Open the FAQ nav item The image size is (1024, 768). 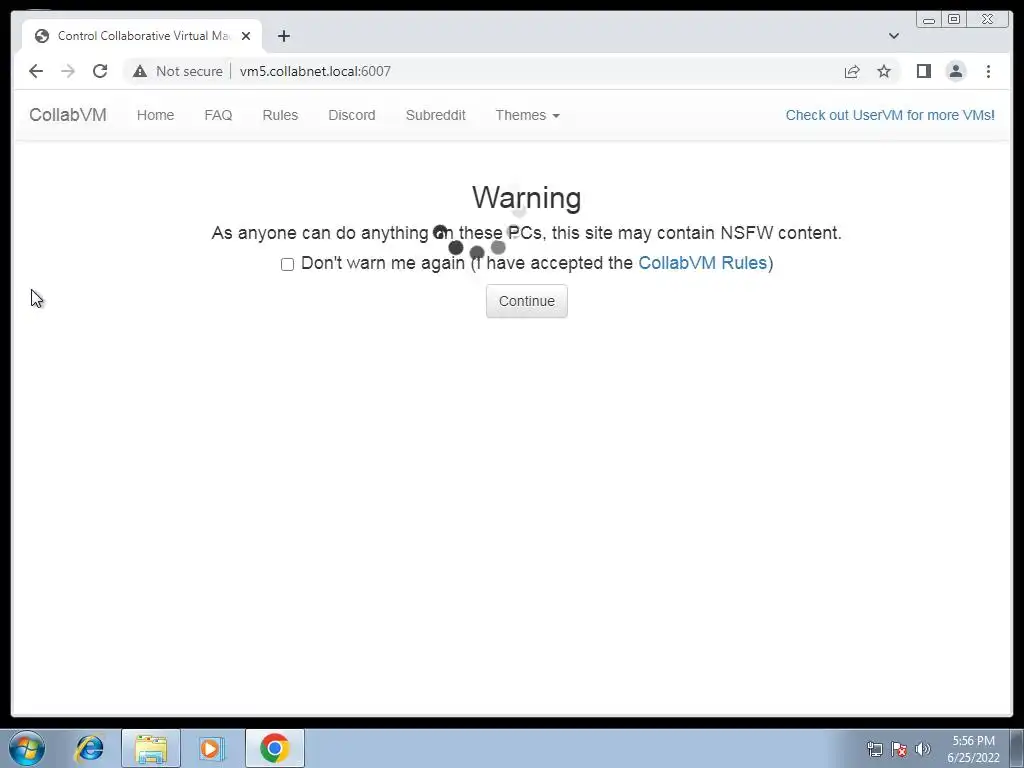(x=218, y=115)
